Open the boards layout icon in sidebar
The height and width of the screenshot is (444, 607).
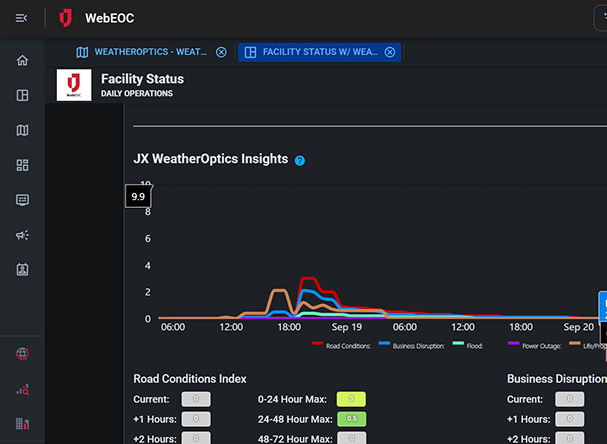pyautogui.click(x=22, y=96)
